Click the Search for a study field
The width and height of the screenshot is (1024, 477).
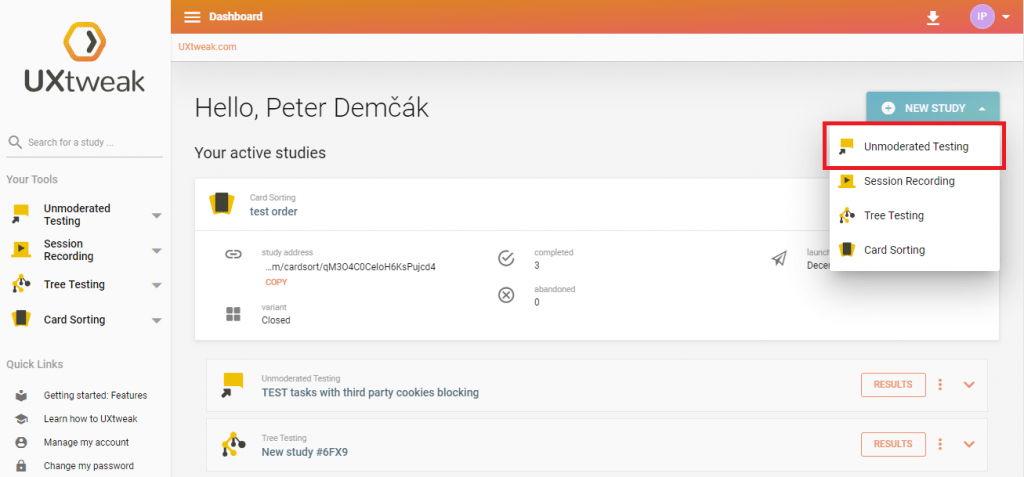[90, 143]
